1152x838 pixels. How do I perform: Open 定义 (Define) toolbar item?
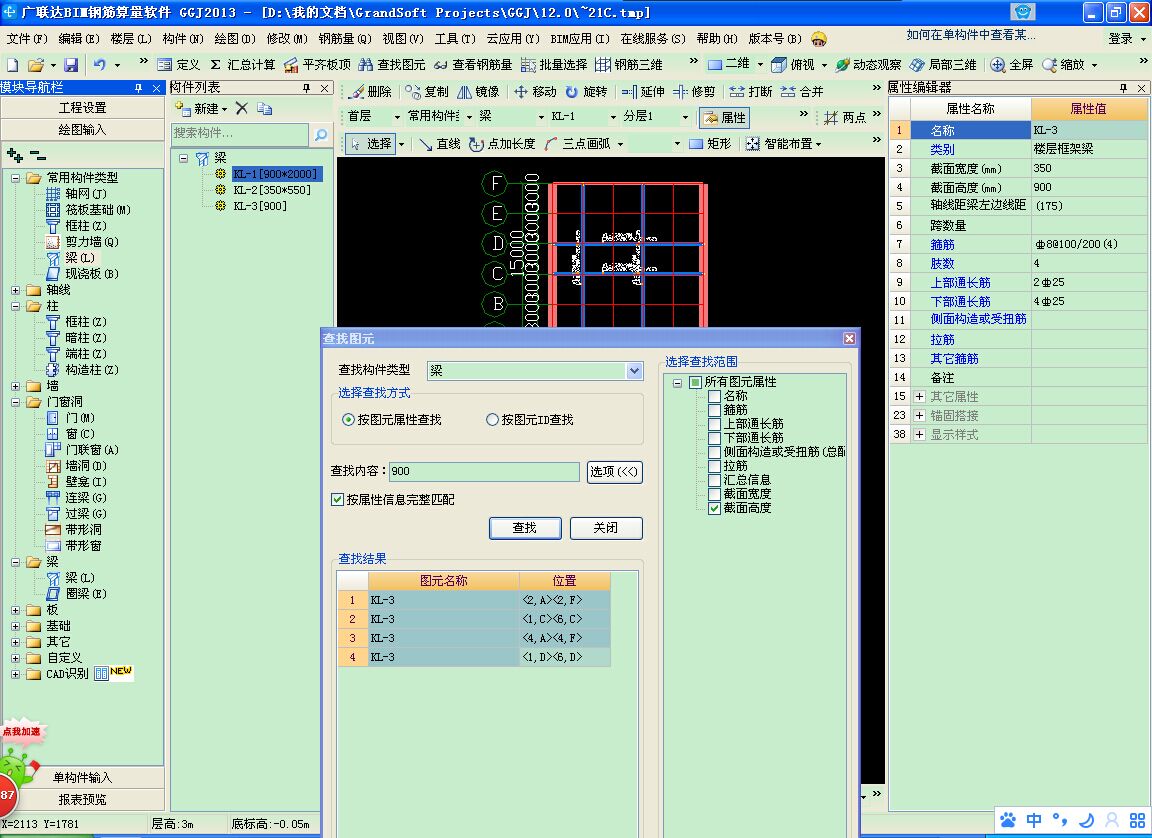coord(179,65)
